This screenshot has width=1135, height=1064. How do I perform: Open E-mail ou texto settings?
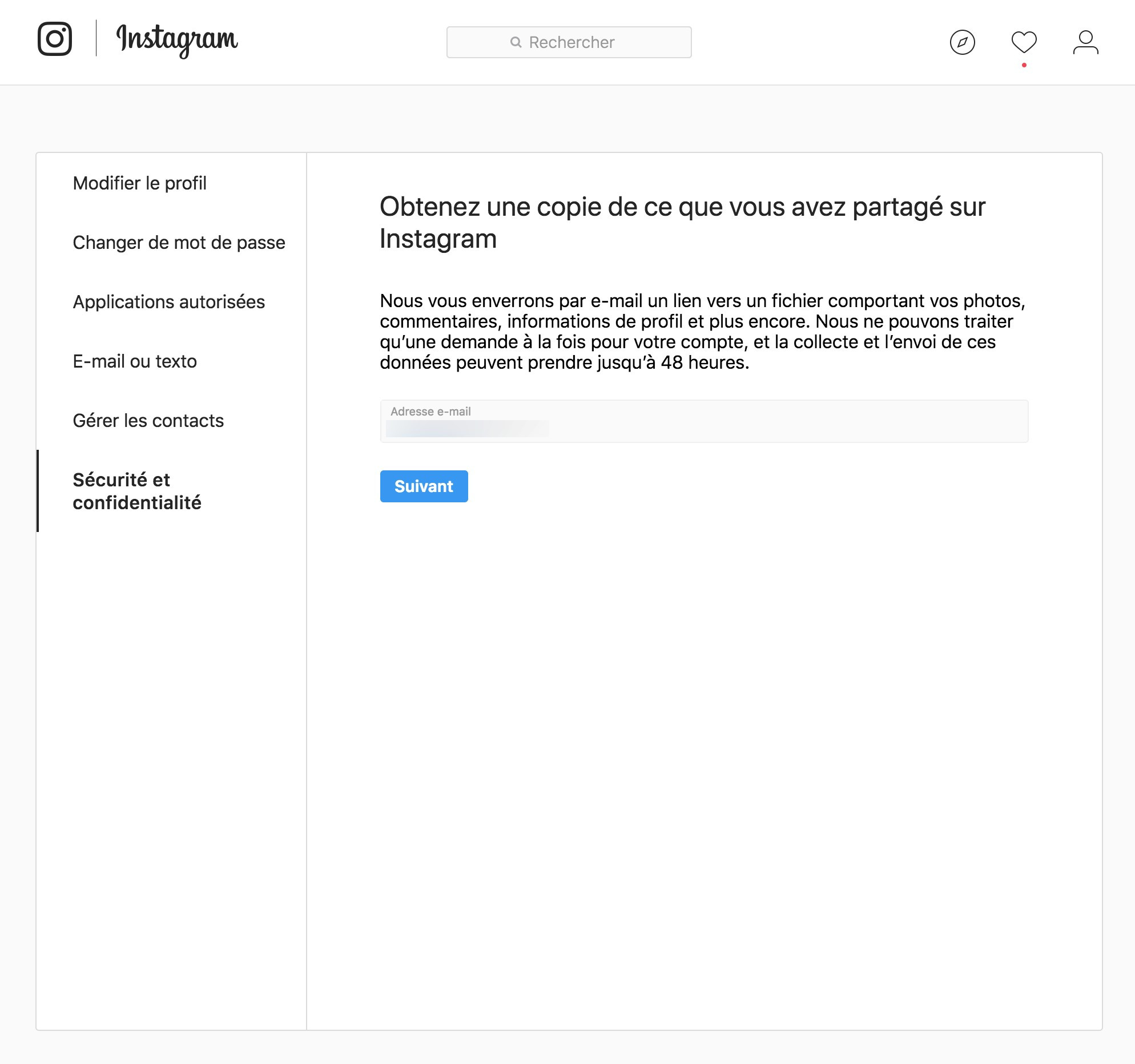pyautogui.click(x=135, y=361)
